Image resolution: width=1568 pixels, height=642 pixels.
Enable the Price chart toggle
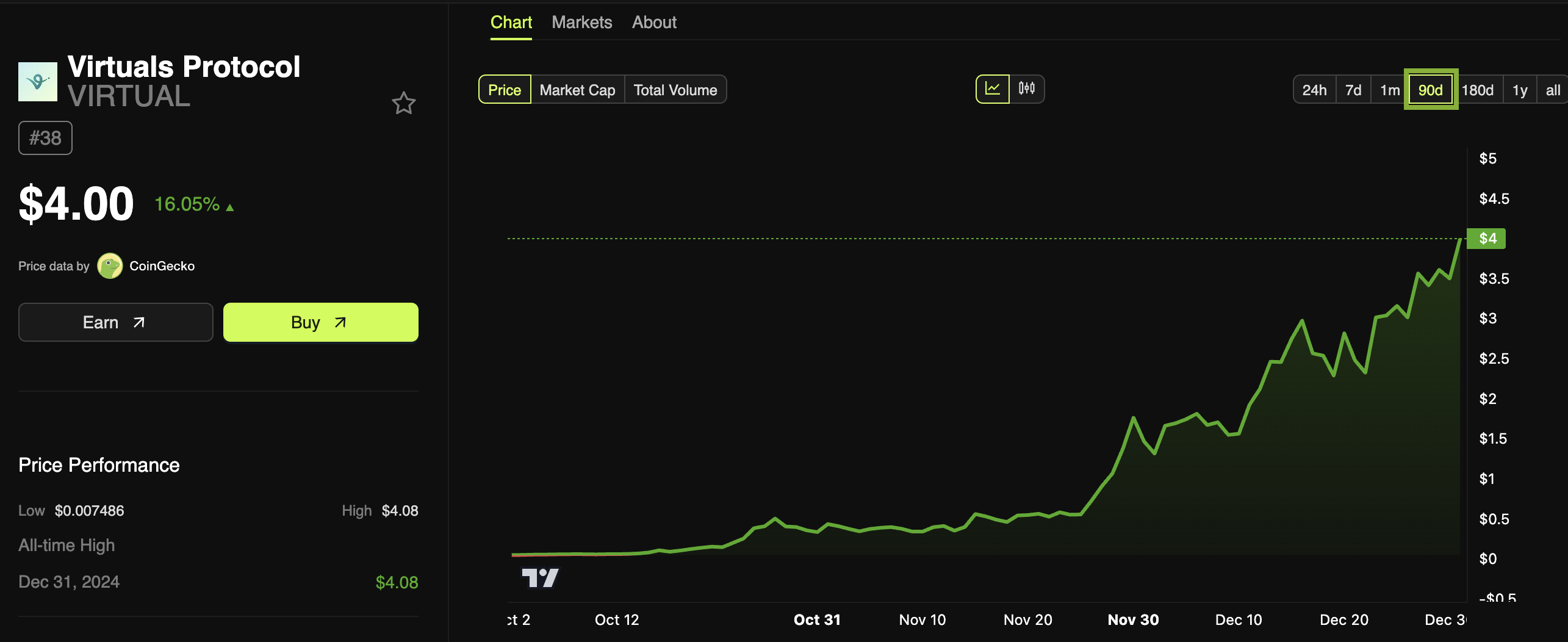505,89
